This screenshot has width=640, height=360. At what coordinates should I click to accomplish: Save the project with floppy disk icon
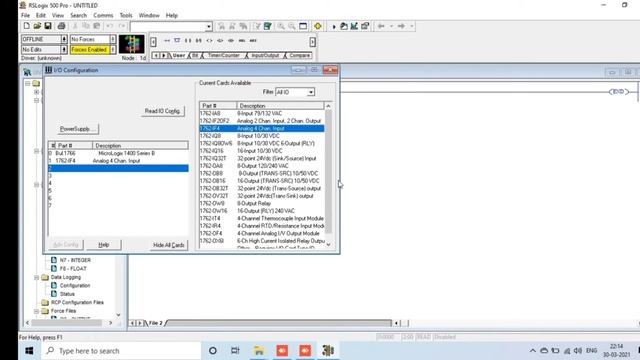click(48, 26)
